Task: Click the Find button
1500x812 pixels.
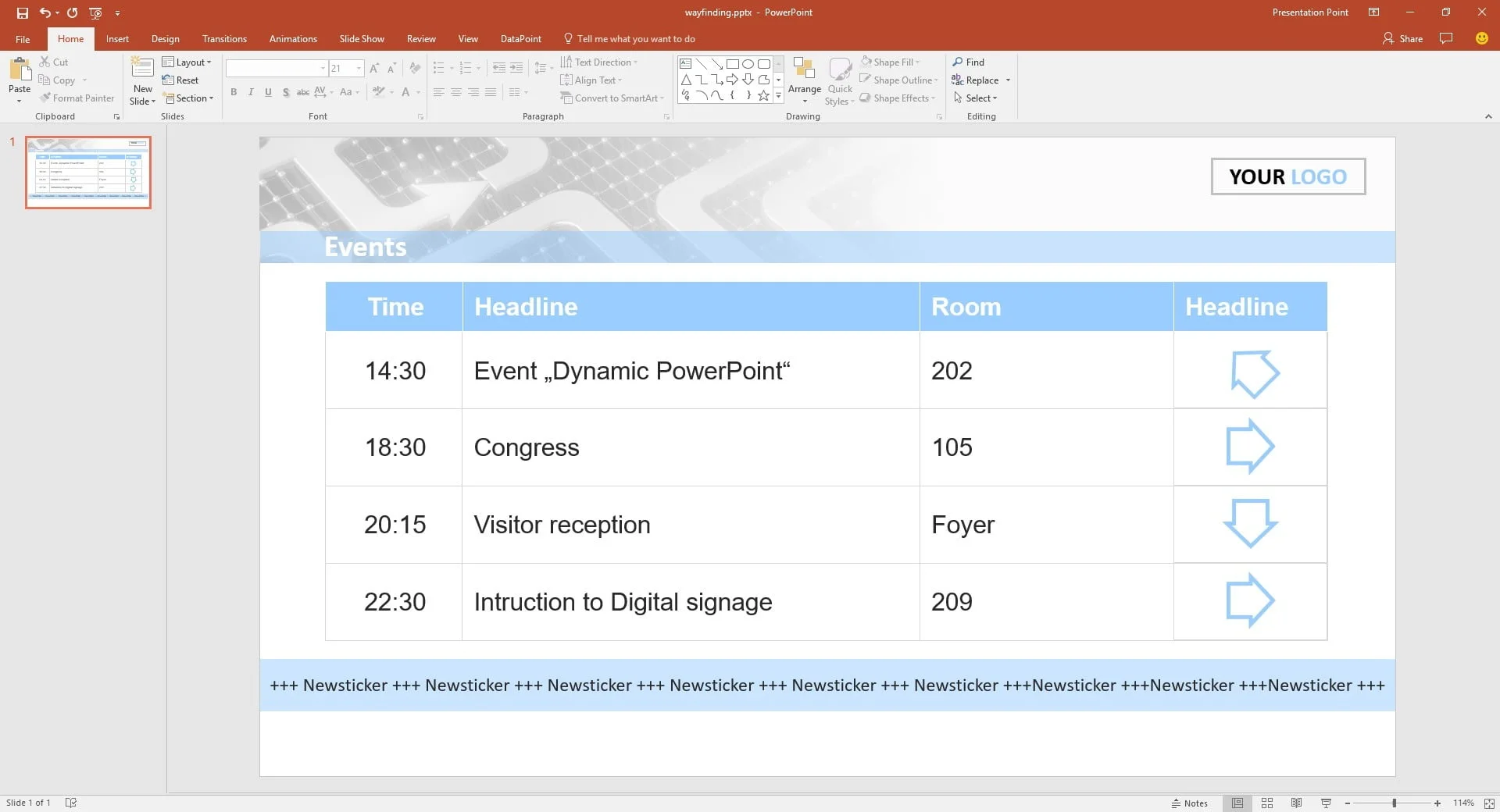Action: 969,62
